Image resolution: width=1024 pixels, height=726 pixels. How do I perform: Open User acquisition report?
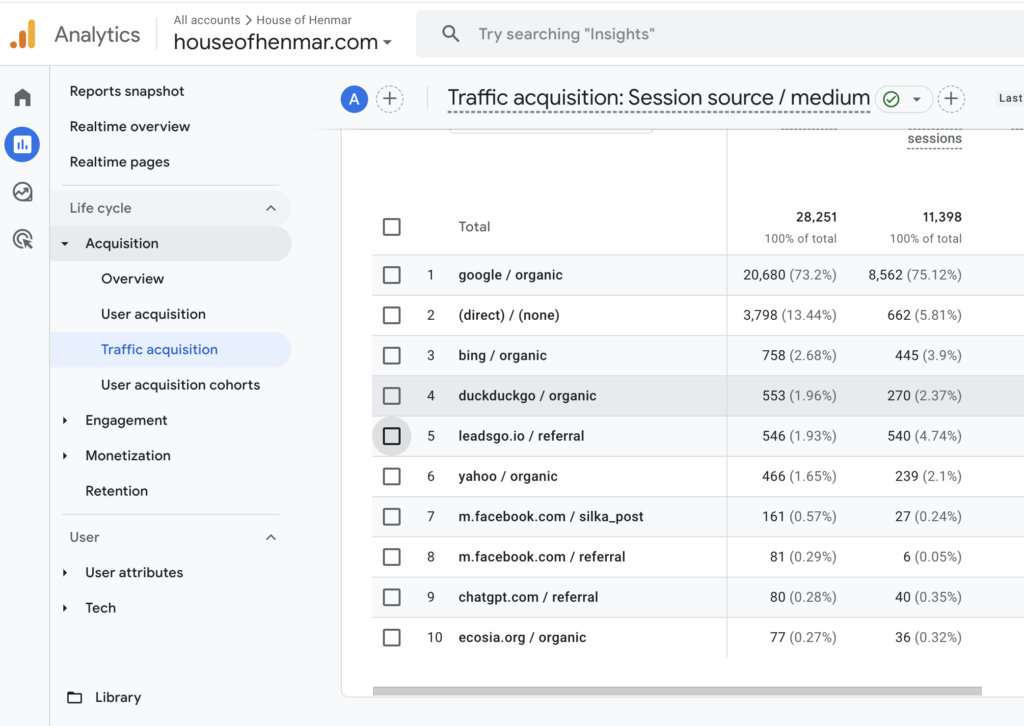(x=153, y=314)
